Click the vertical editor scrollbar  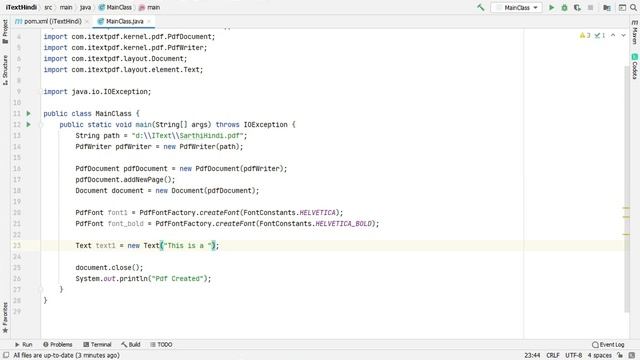click(x=627, y=188)
